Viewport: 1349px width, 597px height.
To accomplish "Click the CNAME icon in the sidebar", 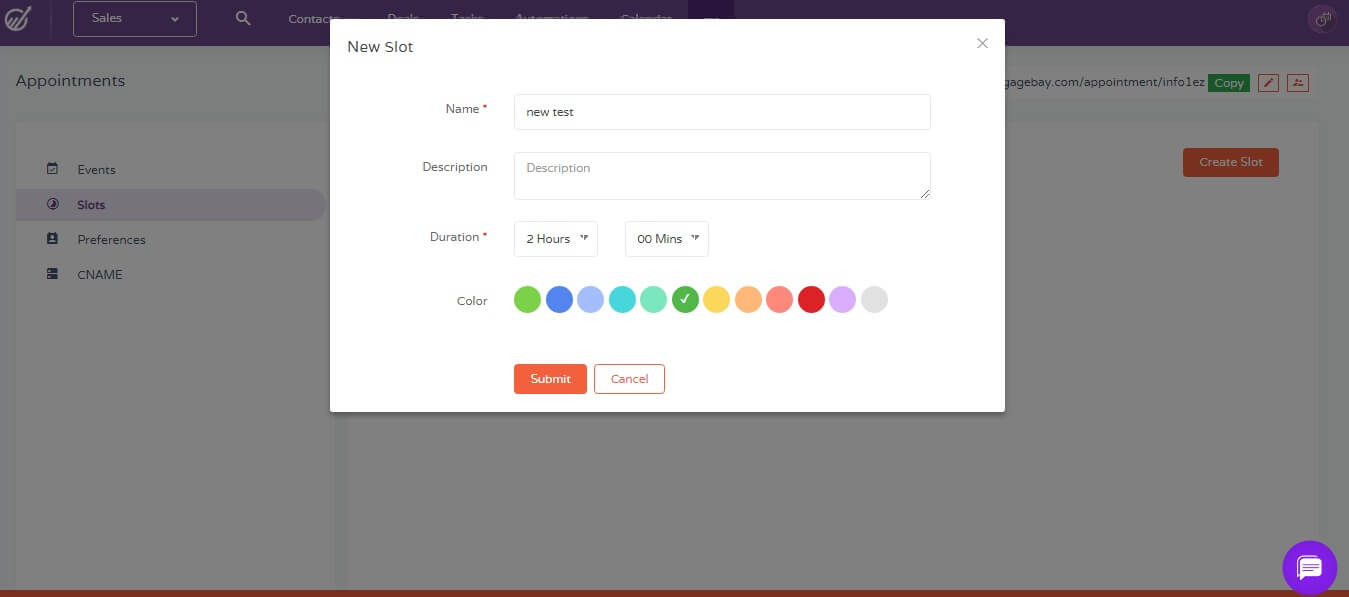I will pos(53,273).
